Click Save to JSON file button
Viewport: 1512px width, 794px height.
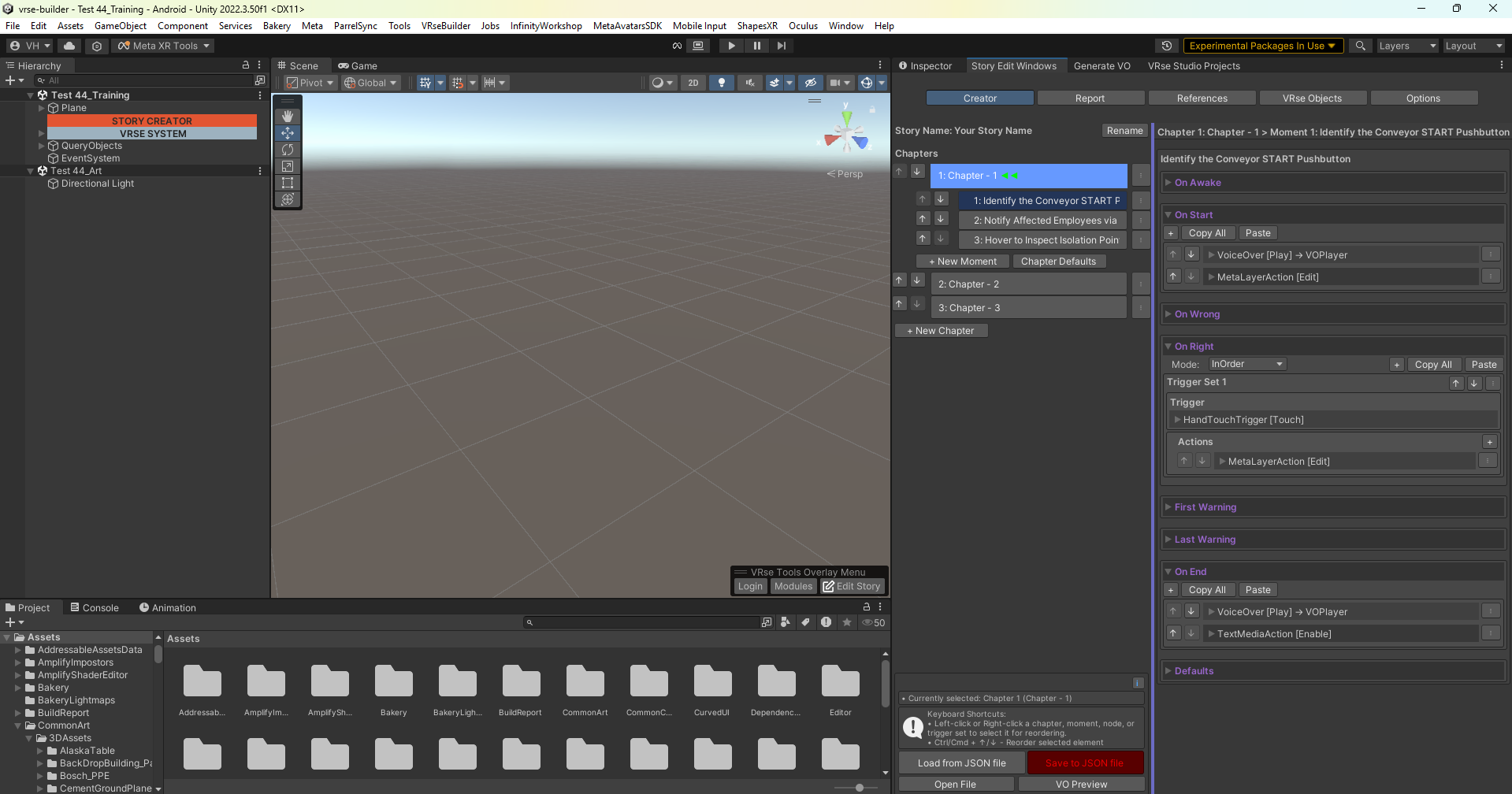(x=1085, y=763)
